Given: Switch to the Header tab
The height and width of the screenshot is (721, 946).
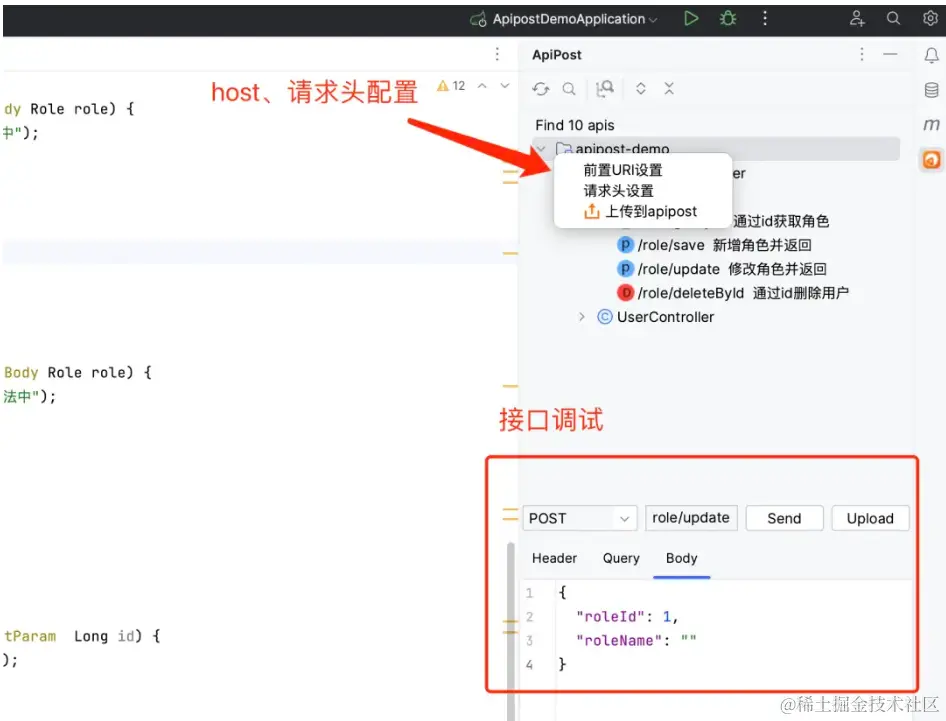Looking at the screenshot, I should (554, 559).
